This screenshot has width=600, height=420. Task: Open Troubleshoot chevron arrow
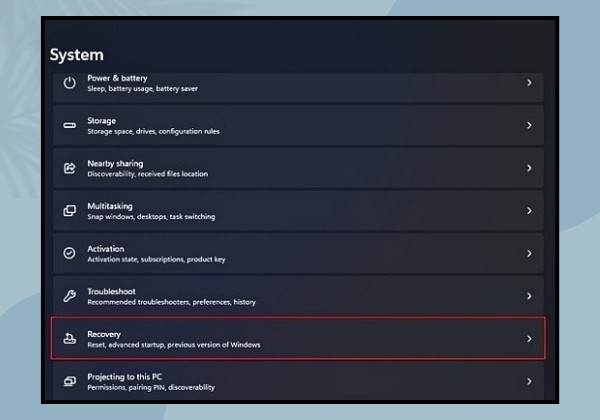(x=529, y=296)
